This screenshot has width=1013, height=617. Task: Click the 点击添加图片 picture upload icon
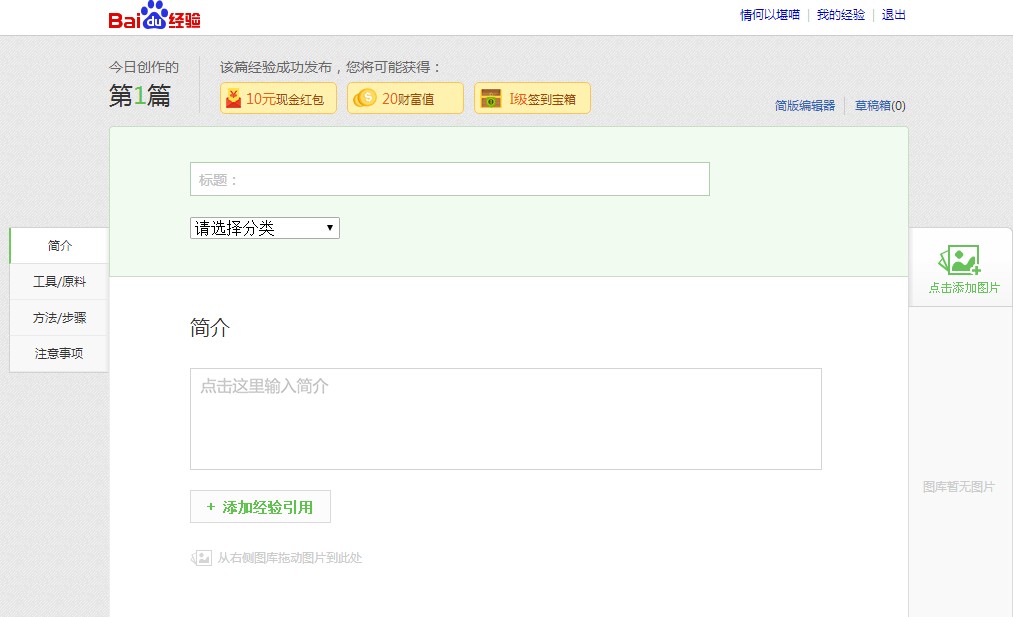959,261
